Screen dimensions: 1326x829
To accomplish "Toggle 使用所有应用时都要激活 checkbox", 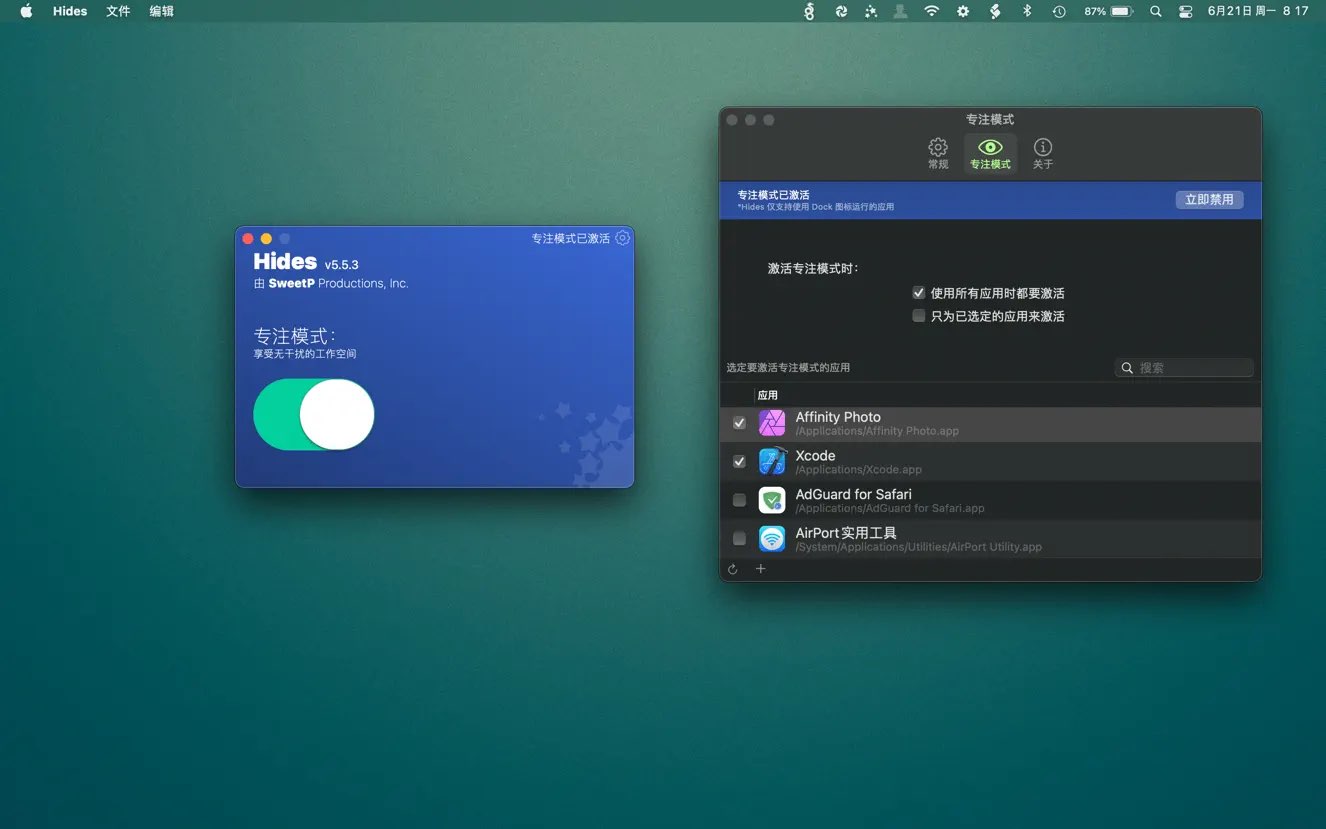I will point(919,293).
